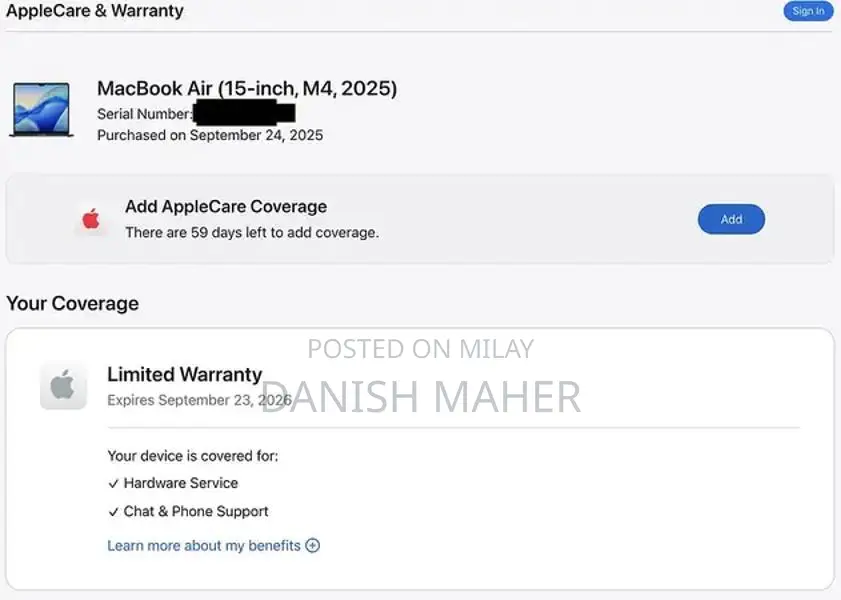Click the redacted serial number field

point(244,114)
